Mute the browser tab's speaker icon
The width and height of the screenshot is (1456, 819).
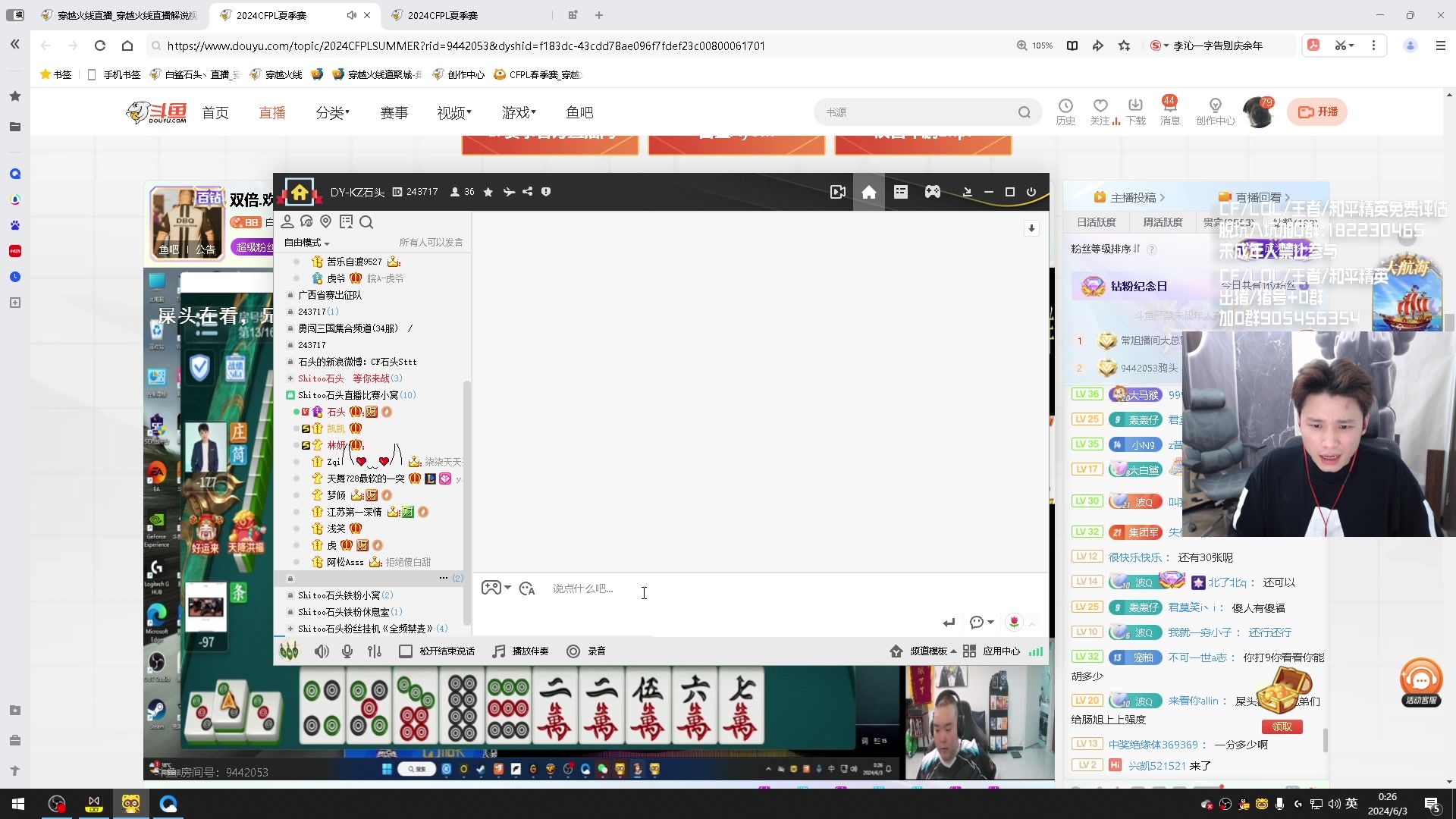(x=351, y=15)
